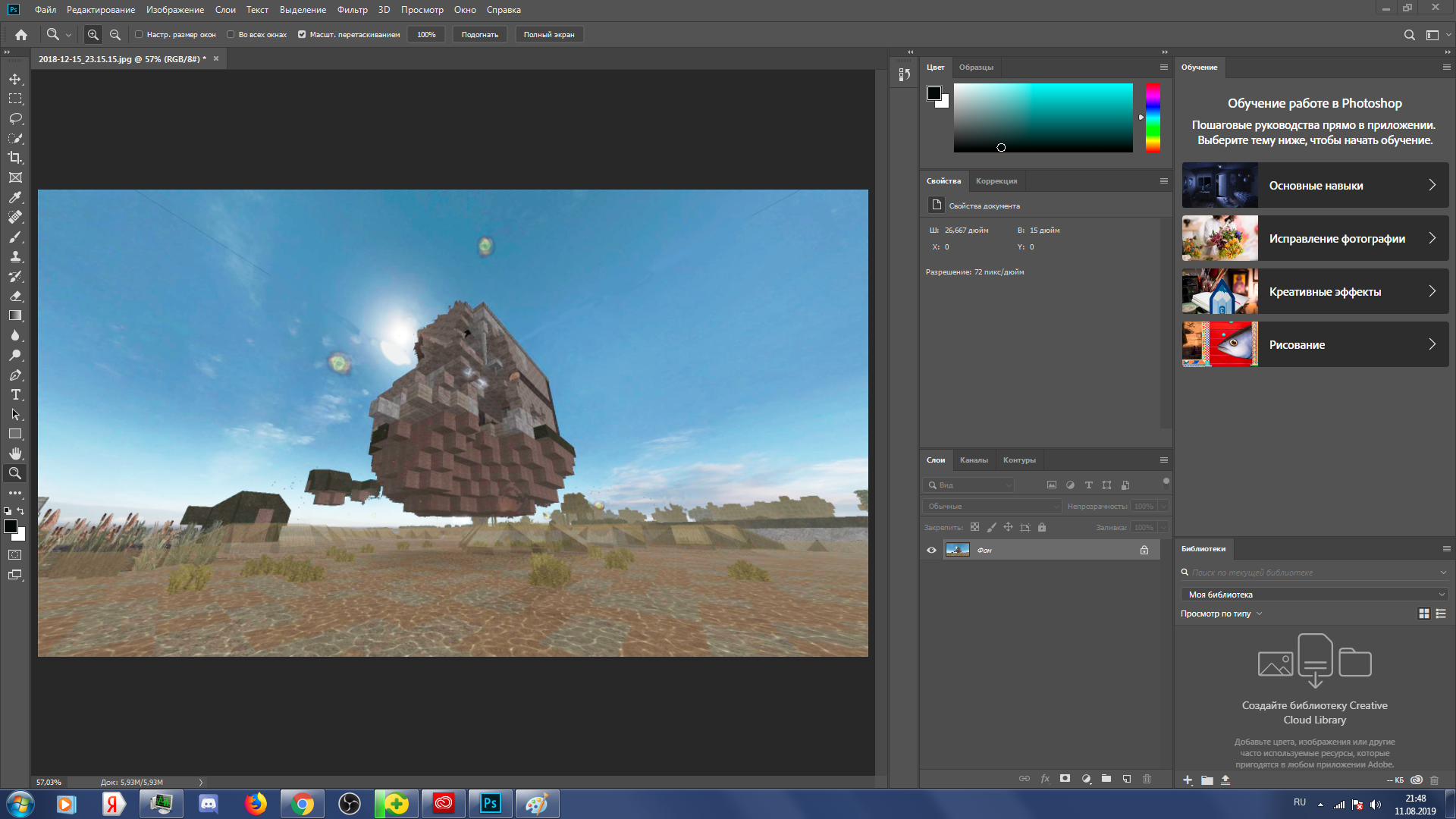Open Color panel options menu
This screenshot has height=819, width=1456.
pyautogui.click(x=1164, y=67)
